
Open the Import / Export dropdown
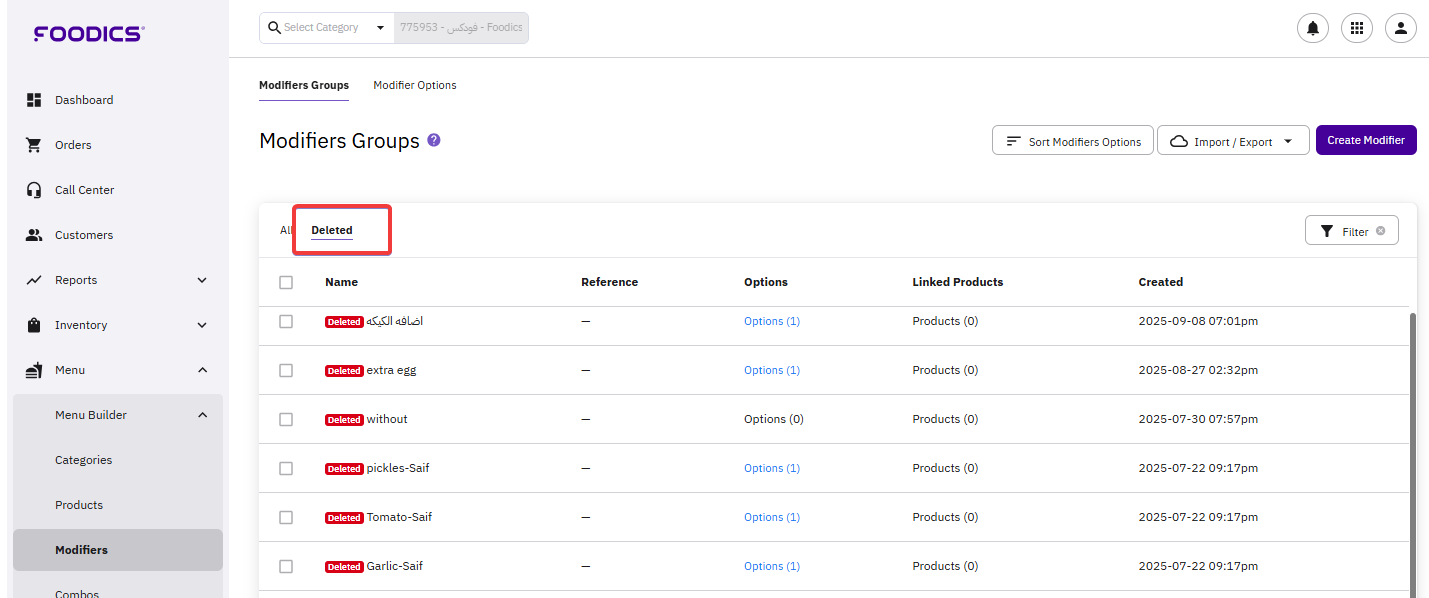tap(1233, 141)
